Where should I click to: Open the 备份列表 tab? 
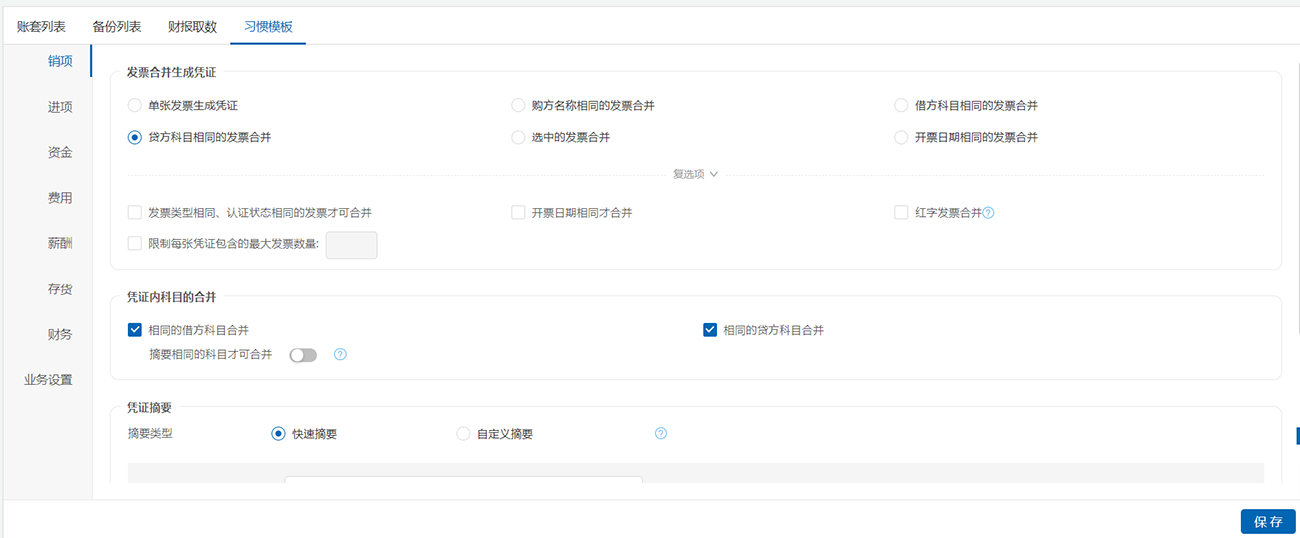point(116,27)
